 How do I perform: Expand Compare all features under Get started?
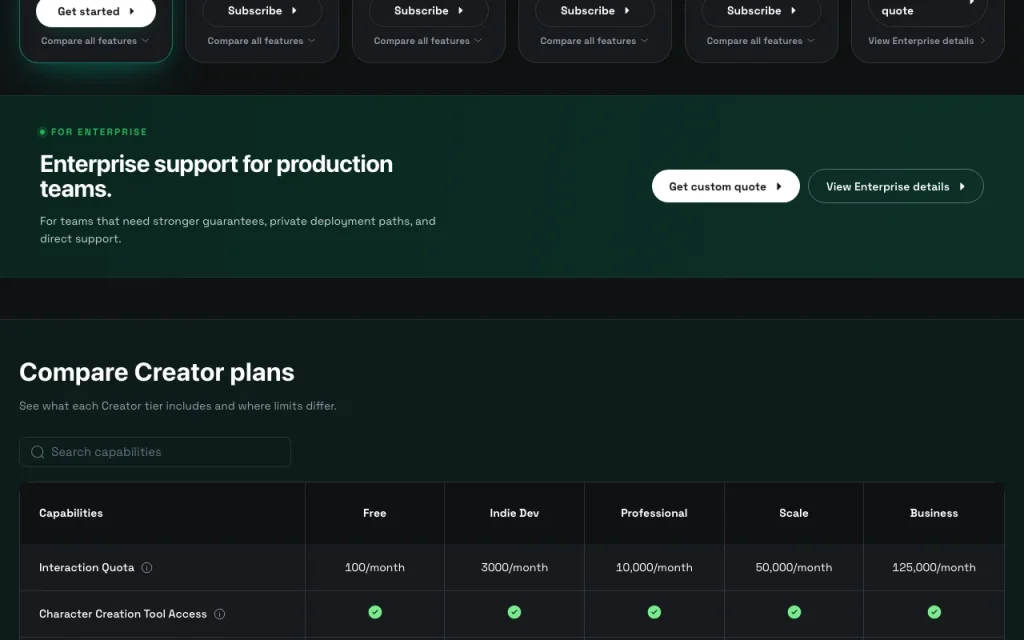95,40
